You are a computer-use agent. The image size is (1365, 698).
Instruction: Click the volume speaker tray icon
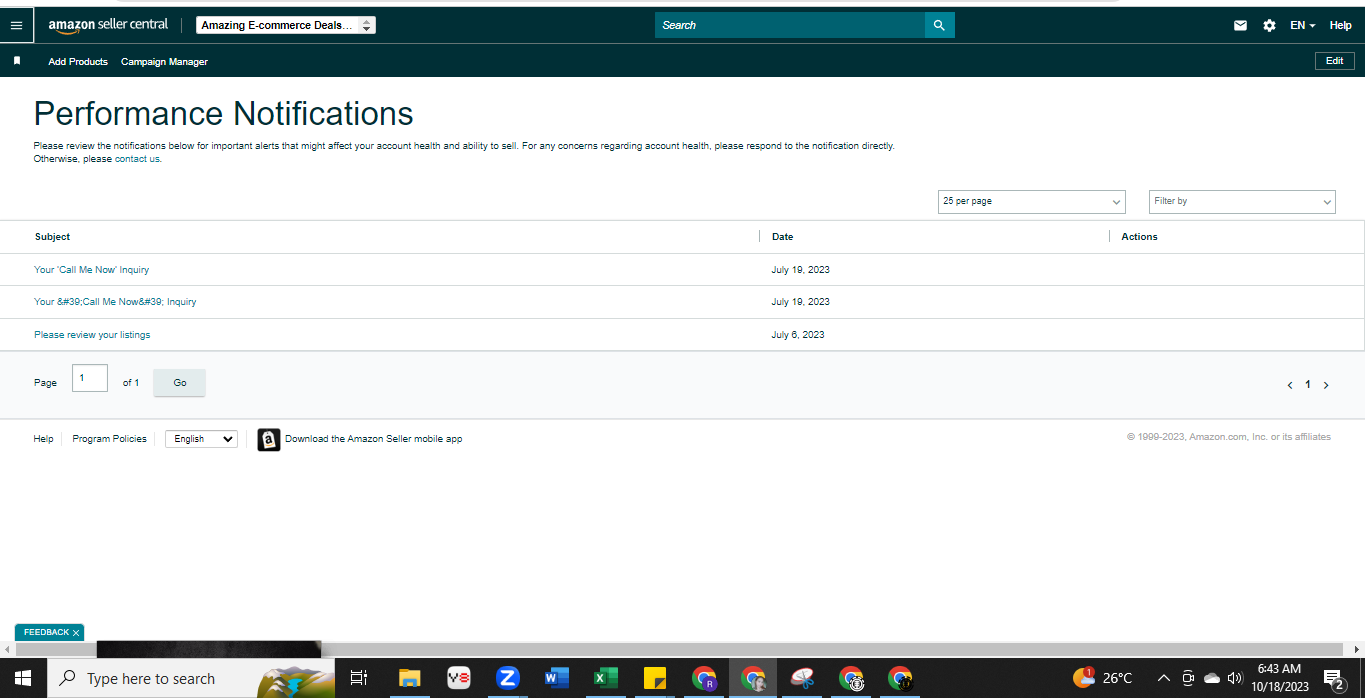(1234, 678)
